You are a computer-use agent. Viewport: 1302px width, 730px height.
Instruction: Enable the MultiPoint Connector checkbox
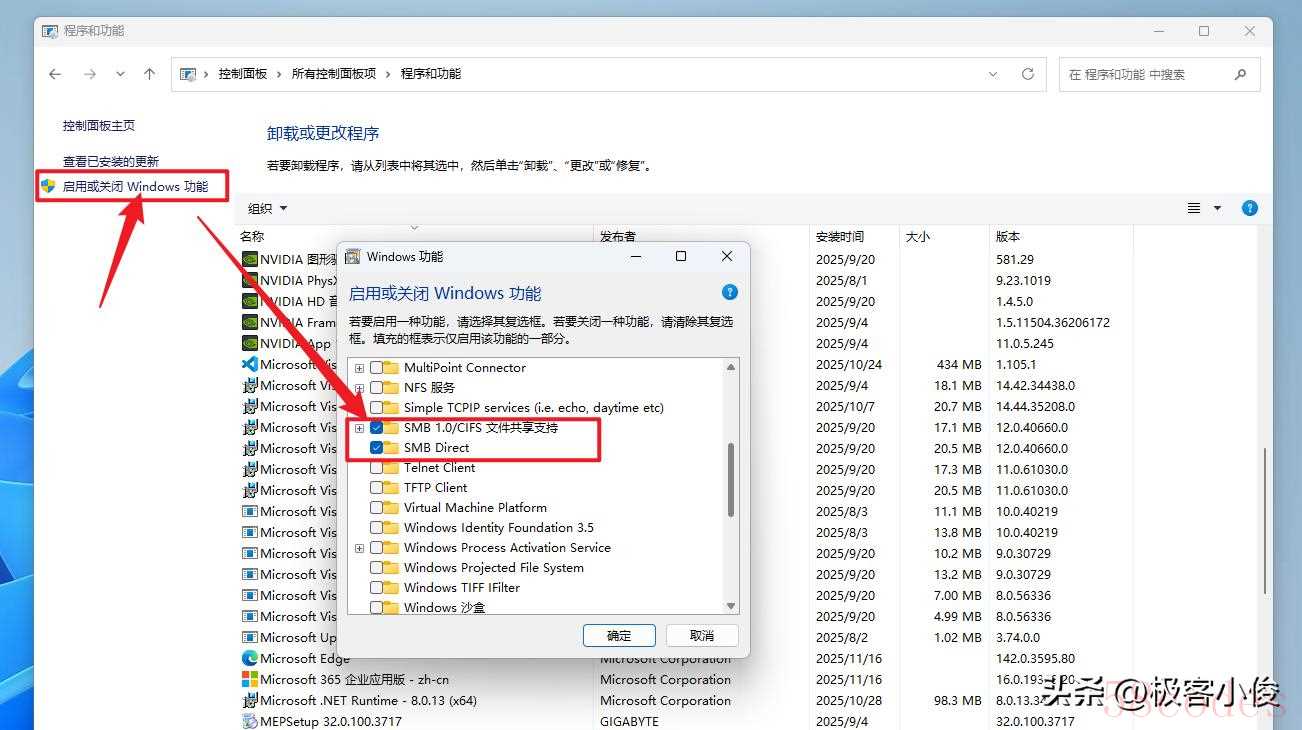pyautogui.click(x=377, y=367)
